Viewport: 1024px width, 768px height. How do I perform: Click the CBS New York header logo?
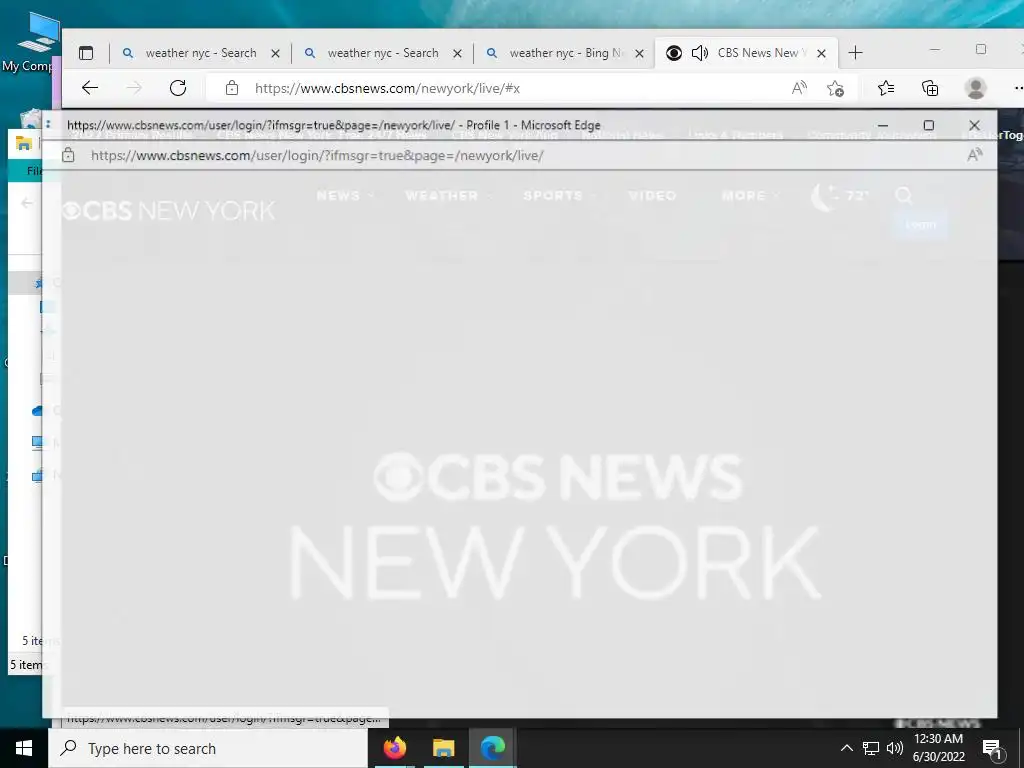point(168,210)
